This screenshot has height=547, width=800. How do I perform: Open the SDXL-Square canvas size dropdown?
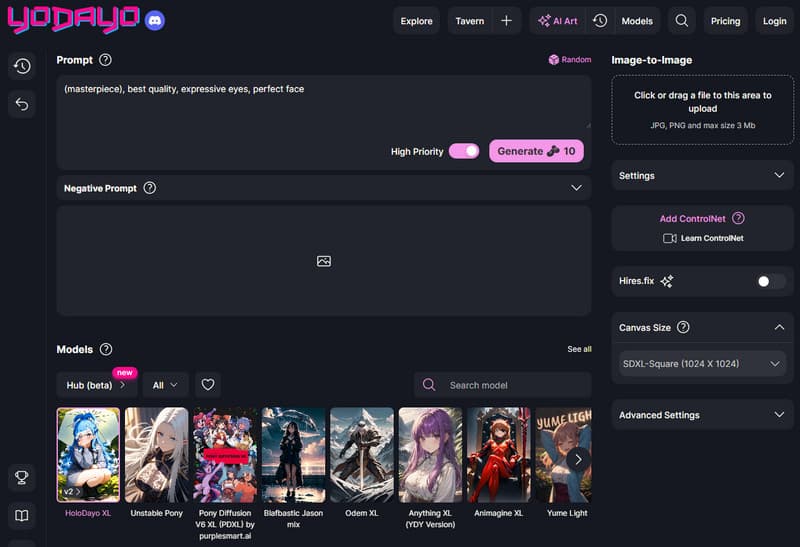pyautogui.click(x=701, y=365)
